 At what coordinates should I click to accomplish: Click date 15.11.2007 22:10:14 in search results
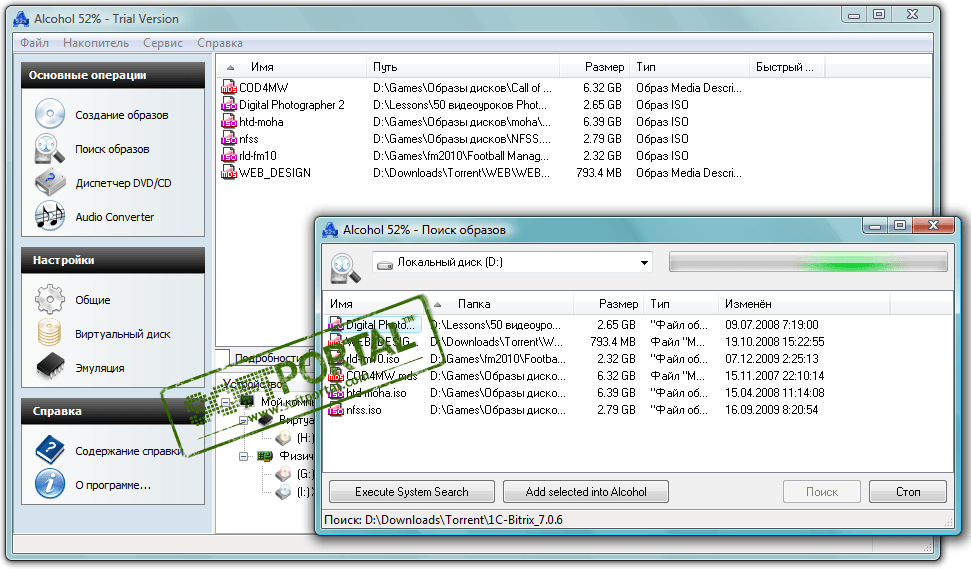(774, 376)
